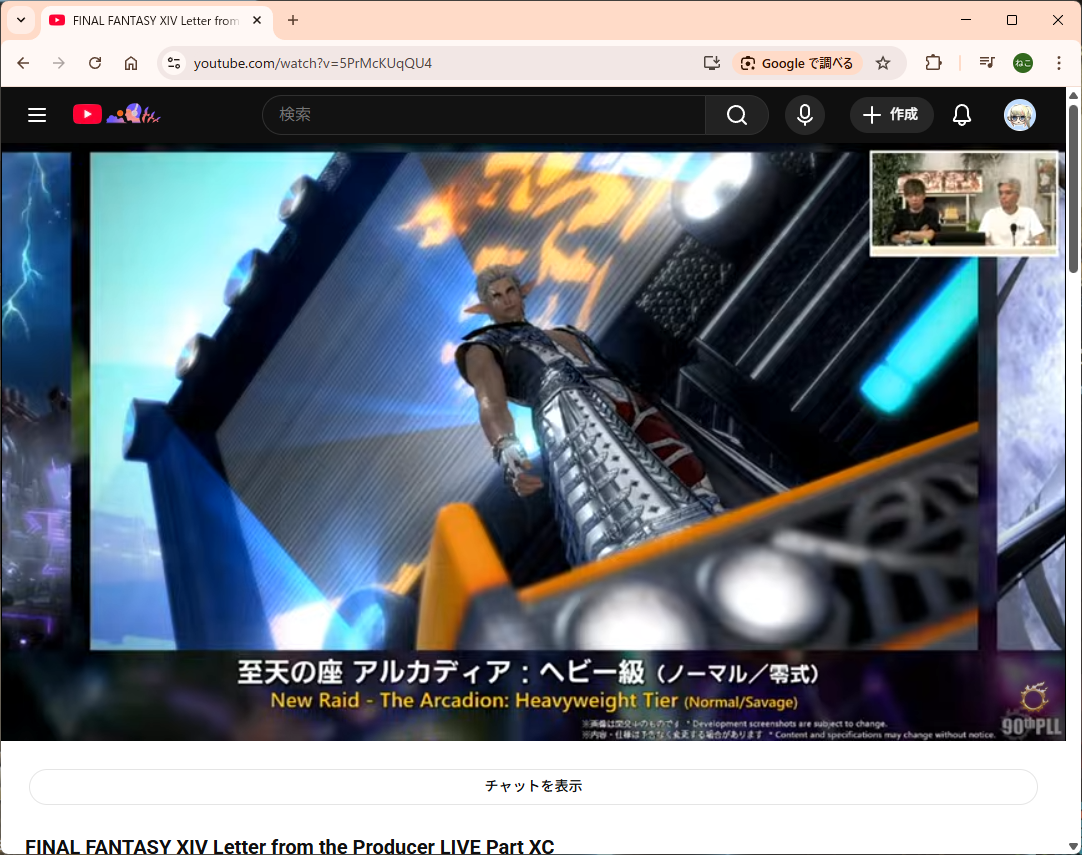The width and height of the screenshot is (1082, 855).
Task: Click the 作成 create button
Action: 891,115
